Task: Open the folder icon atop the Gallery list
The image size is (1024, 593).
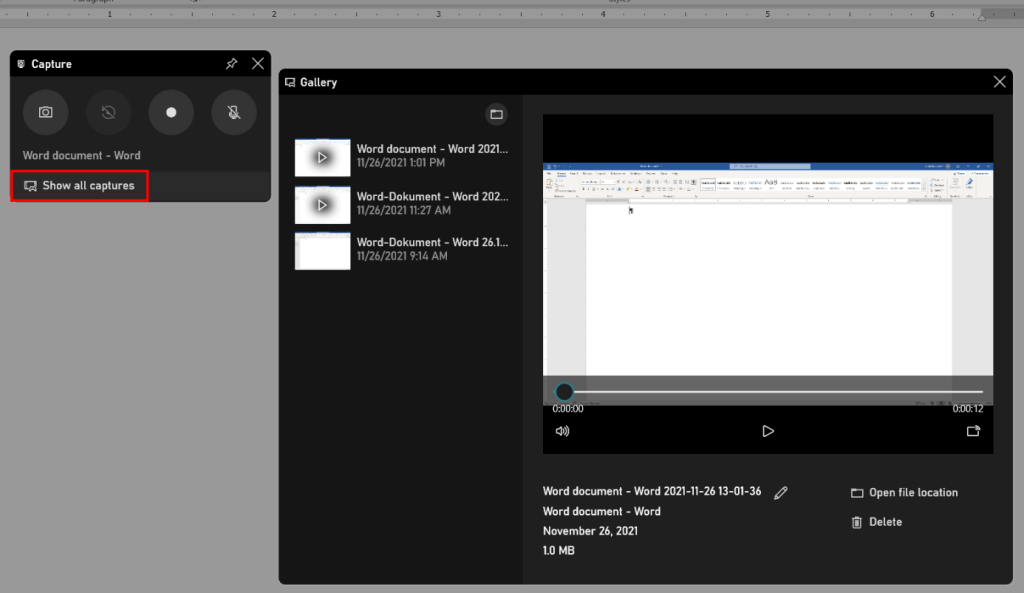Action: tap(496, 114)
